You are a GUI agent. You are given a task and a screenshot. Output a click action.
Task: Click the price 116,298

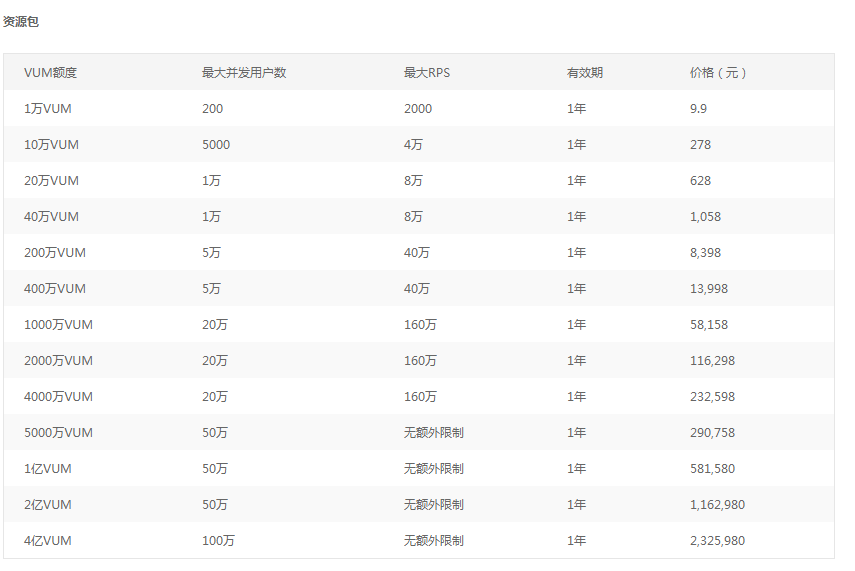click(x=712, y=360)
